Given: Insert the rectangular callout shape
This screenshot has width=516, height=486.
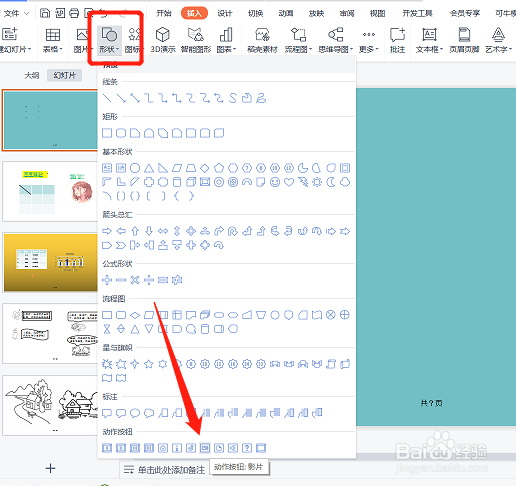Looking at the screenshot, I should tap(107, 413).
